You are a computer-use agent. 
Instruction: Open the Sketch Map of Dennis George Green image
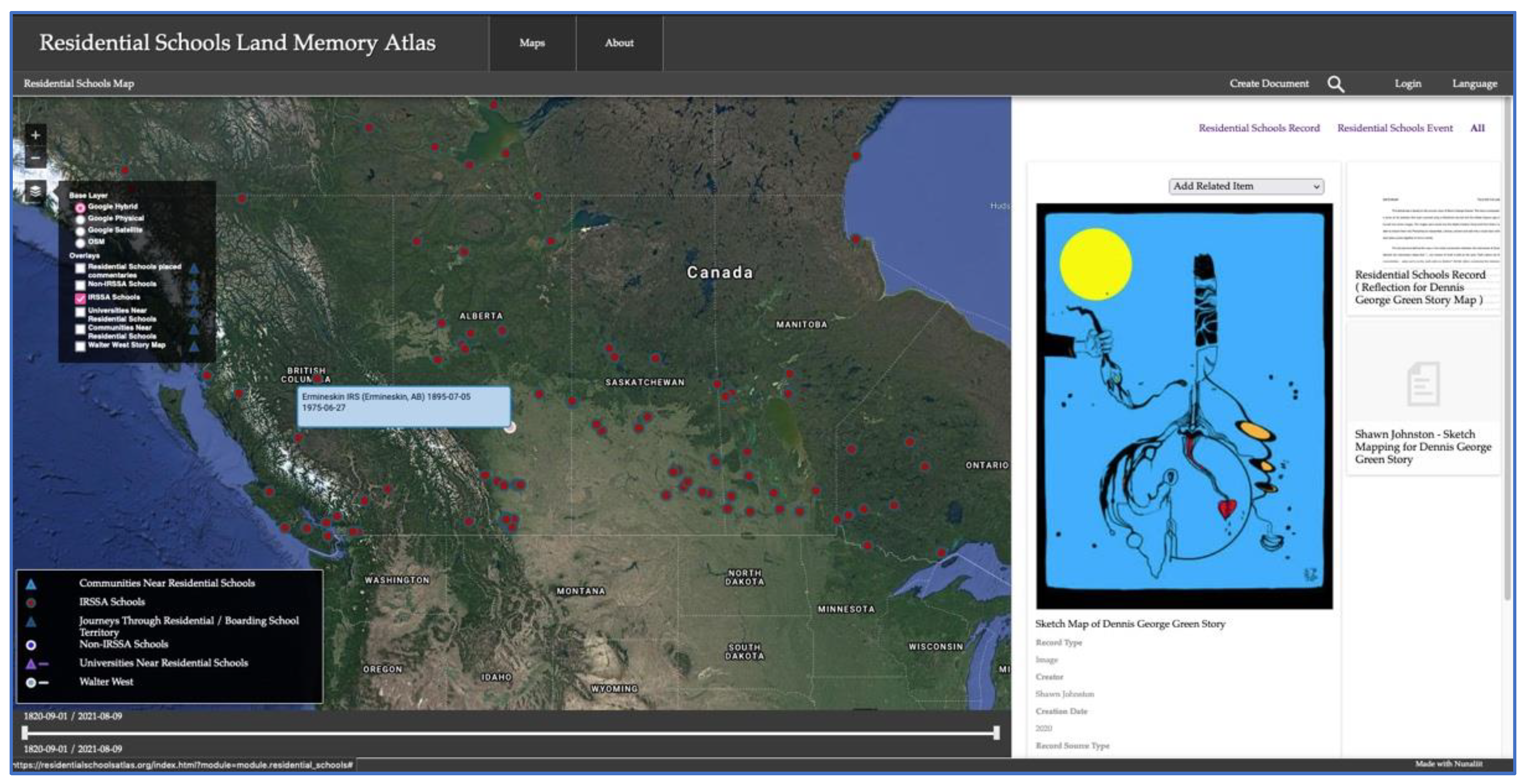point(1184,406)
